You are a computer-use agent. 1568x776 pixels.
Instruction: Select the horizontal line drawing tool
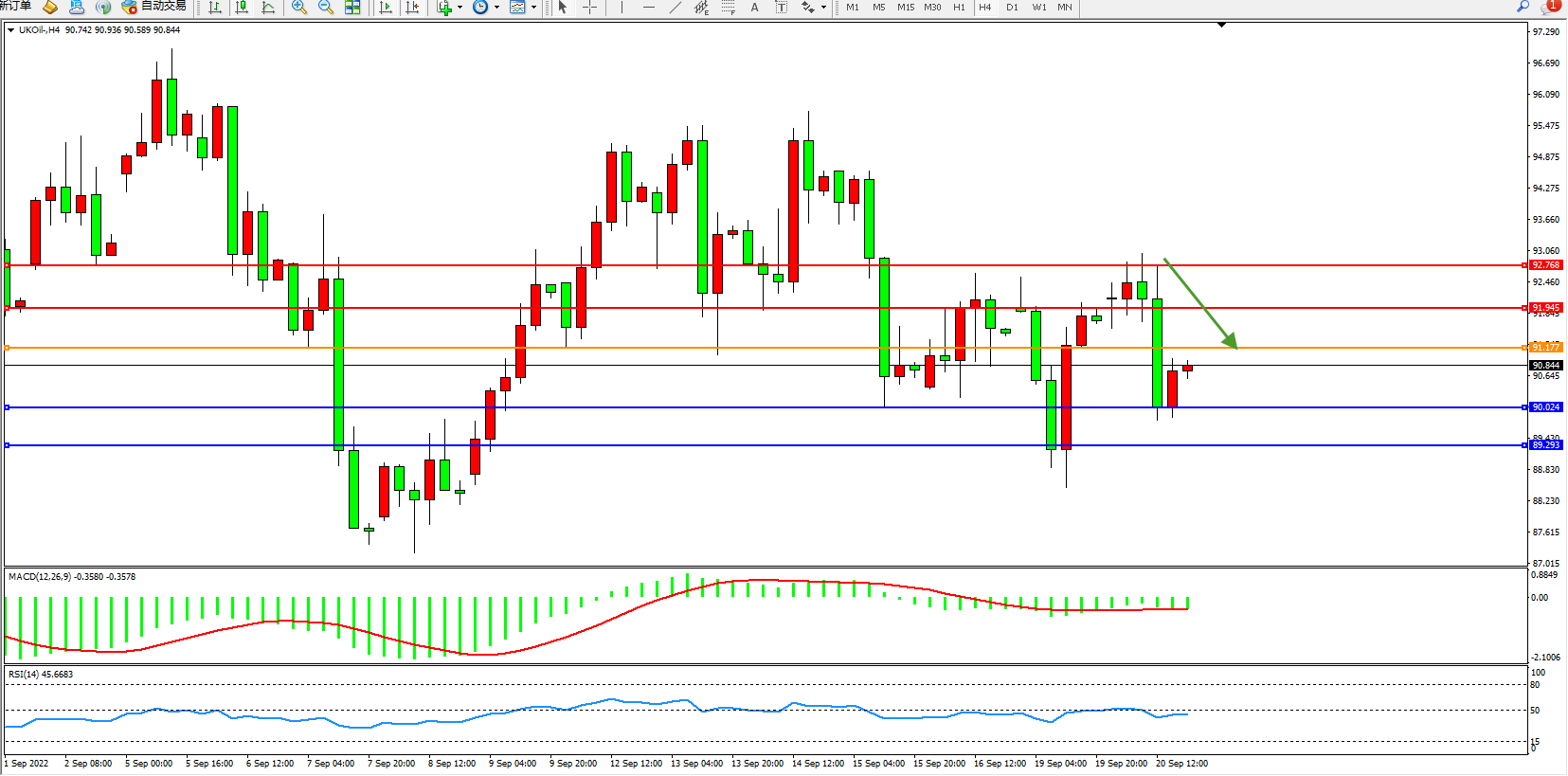point(648,8)
